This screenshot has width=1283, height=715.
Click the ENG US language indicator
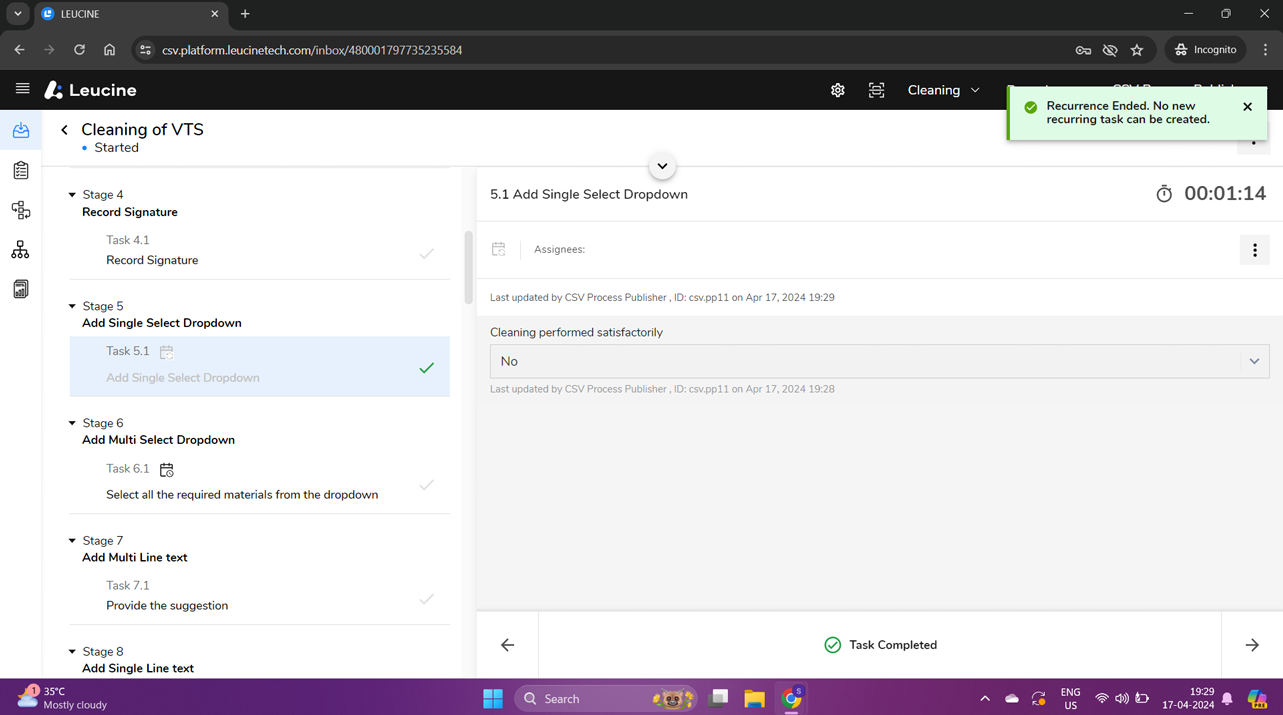(x=1070, y=698)
